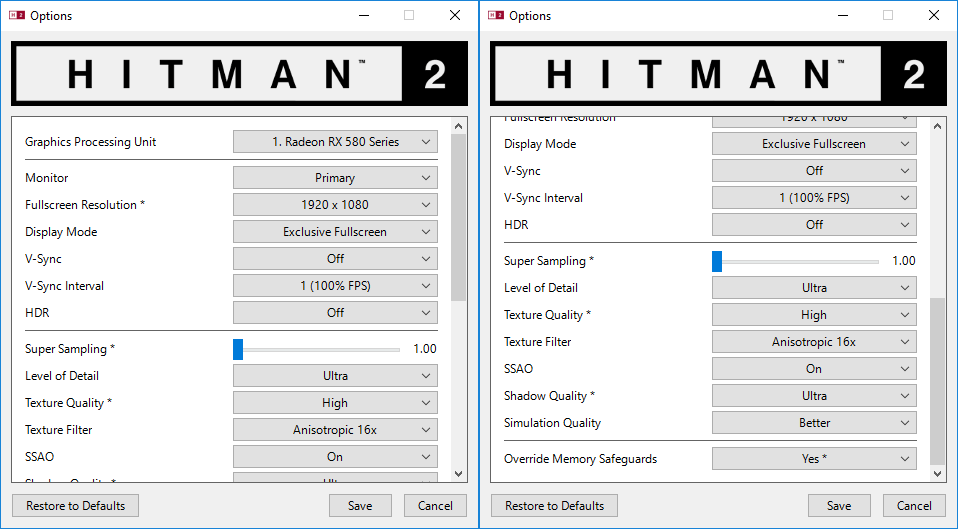Click Super Sampling value 1.00 in left window
The width and height of the screenshot is (958, 529).
425,349
